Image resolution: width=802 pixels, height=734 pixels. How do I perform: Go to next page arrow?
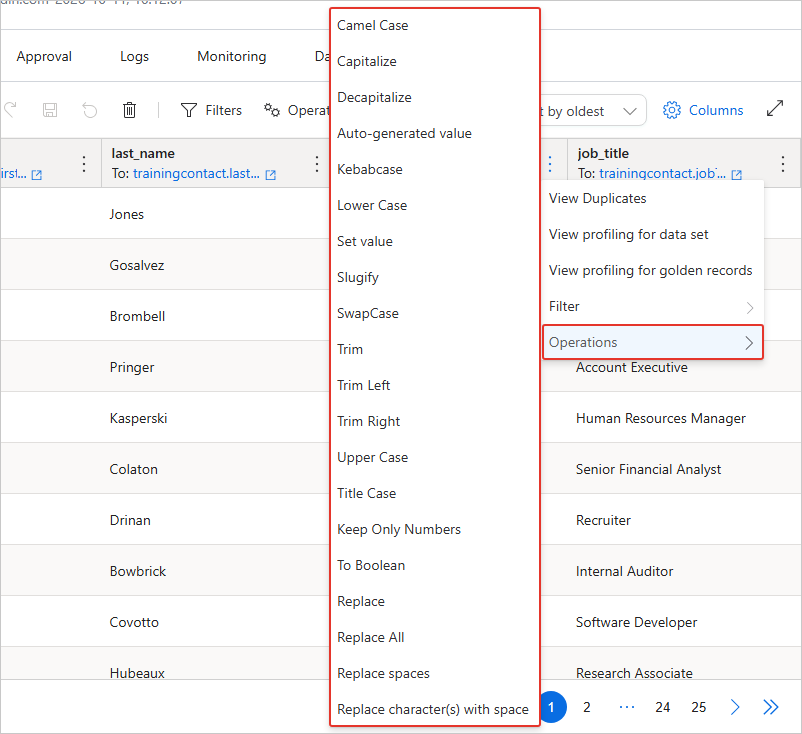click(735, 707)
